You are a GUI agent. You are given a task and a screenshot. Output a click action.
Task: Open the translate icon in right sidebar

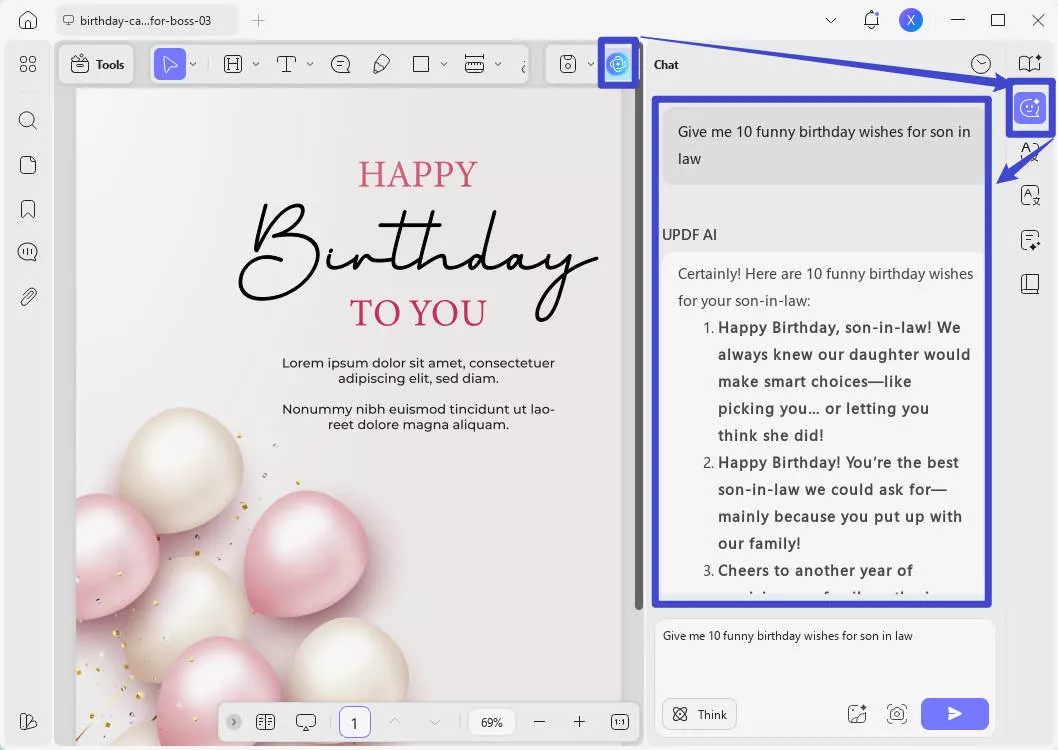(x=1030, y=196)
